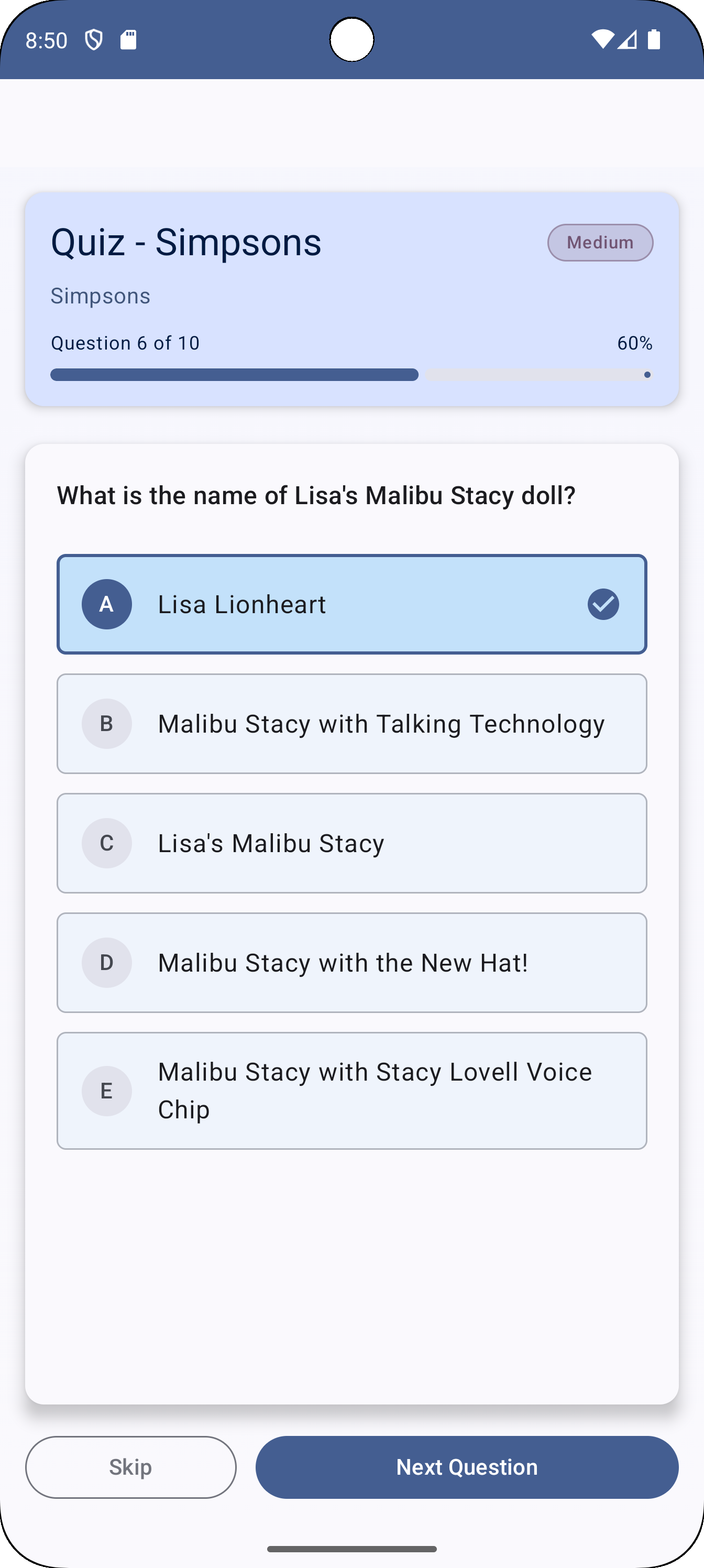The height and width of the screenshot is (1568, 704).
Task: Tap the letter A circle badge
Action: click(x=106, y=604)
